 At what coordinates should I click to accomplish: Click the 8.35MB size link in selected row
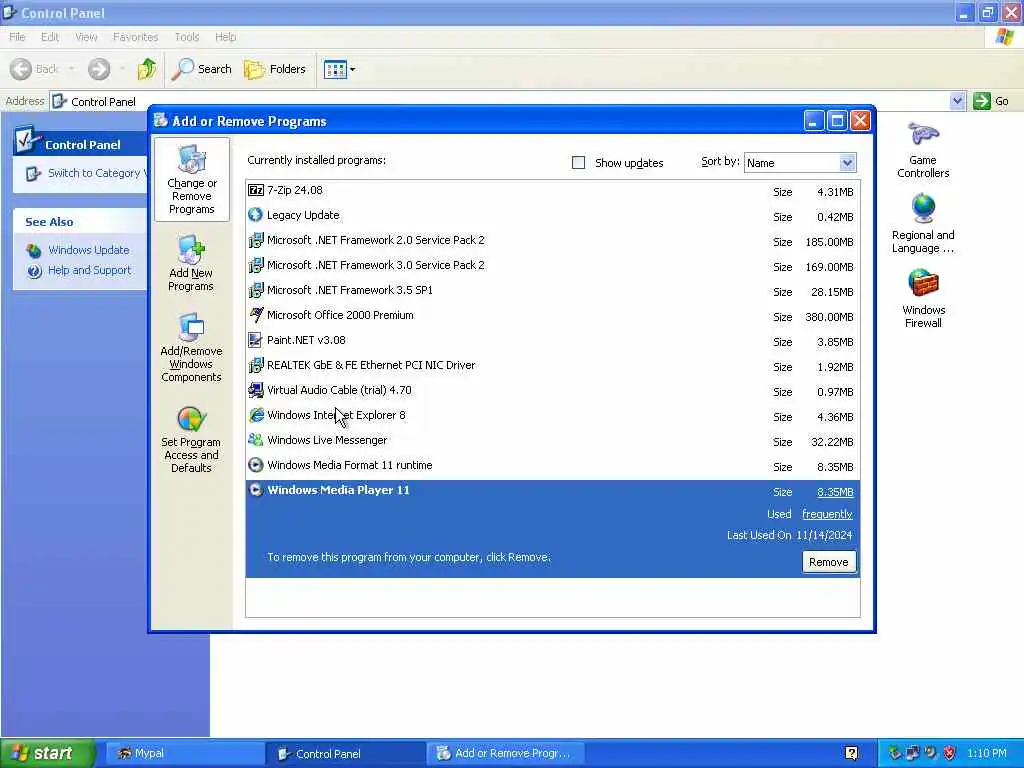coord(835,492)
